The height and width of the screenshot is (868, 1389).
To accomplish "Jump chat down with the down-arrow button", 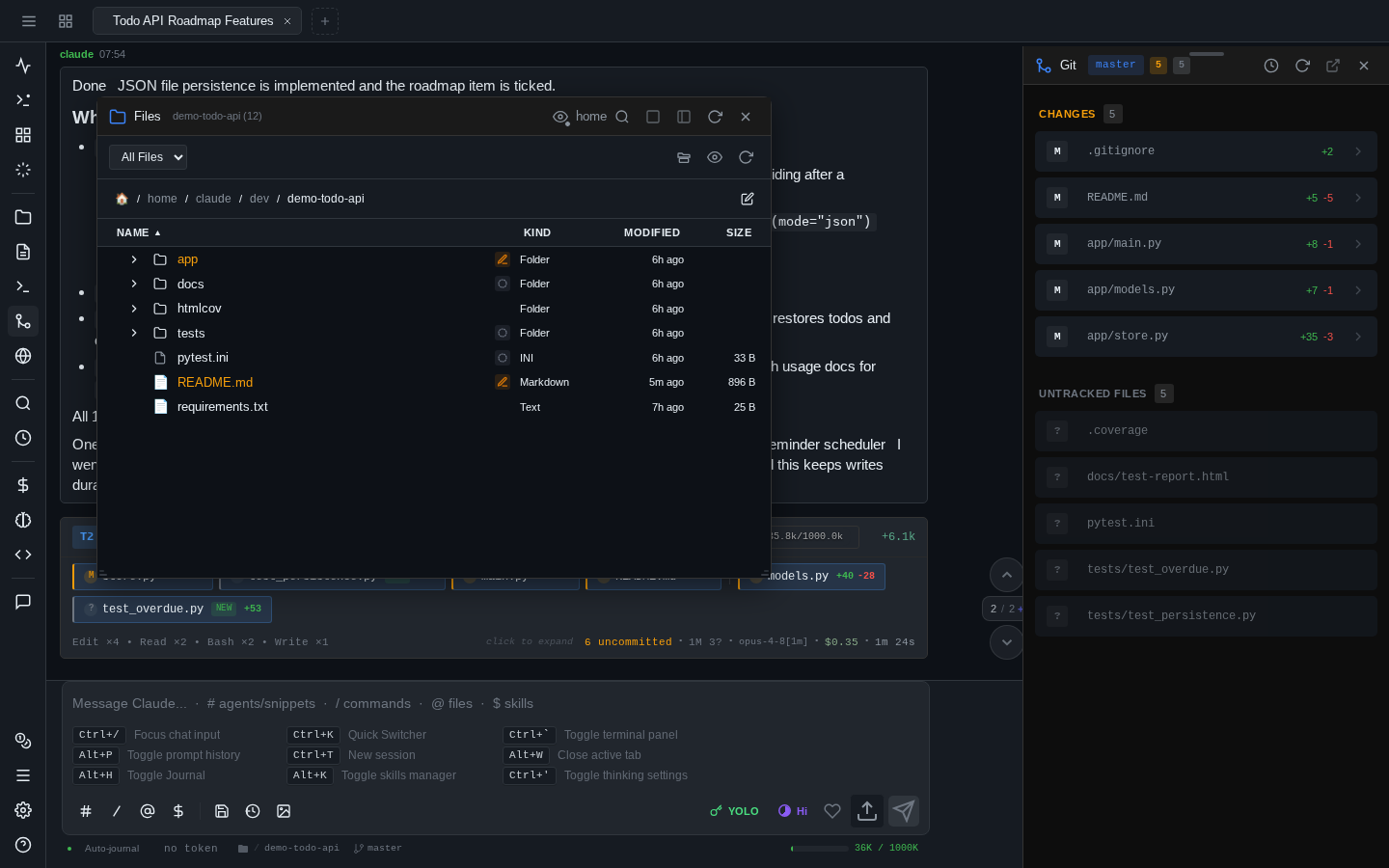I will (1006, 642).
